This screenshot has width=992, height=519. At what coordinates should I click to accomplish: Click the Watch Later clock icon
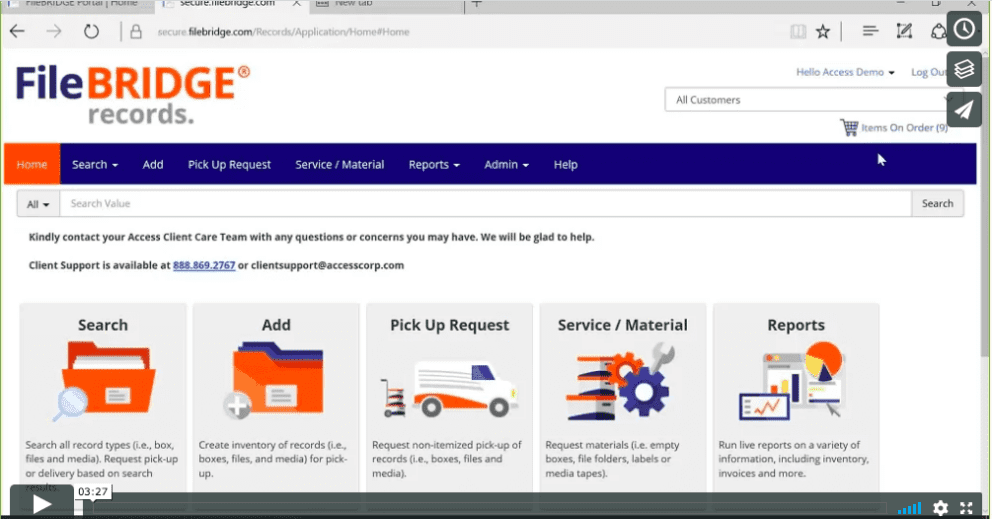pos(964,29)
